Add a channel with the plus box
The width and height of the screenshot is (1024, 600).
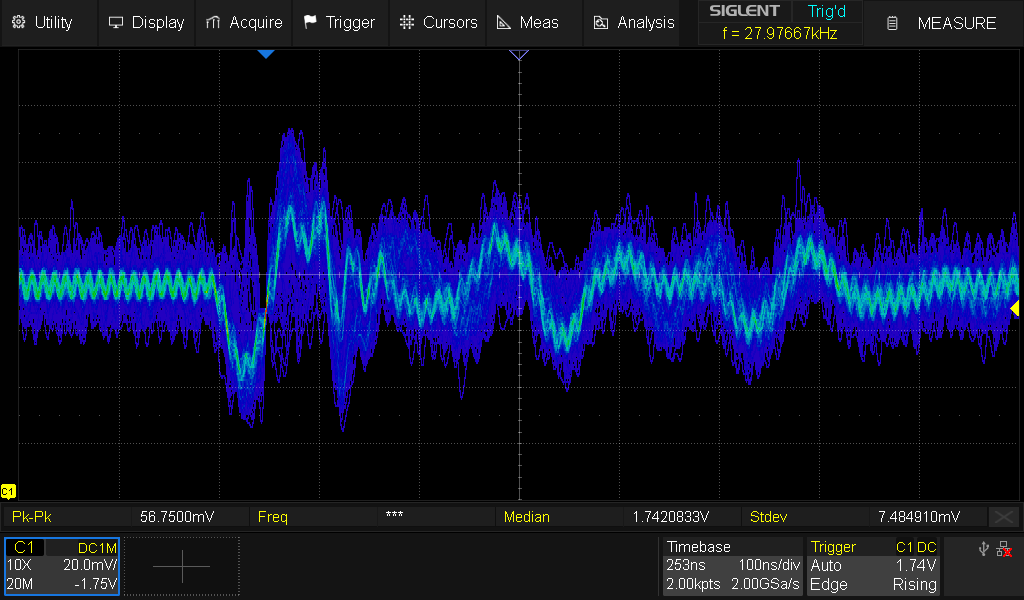coord(182,566)
